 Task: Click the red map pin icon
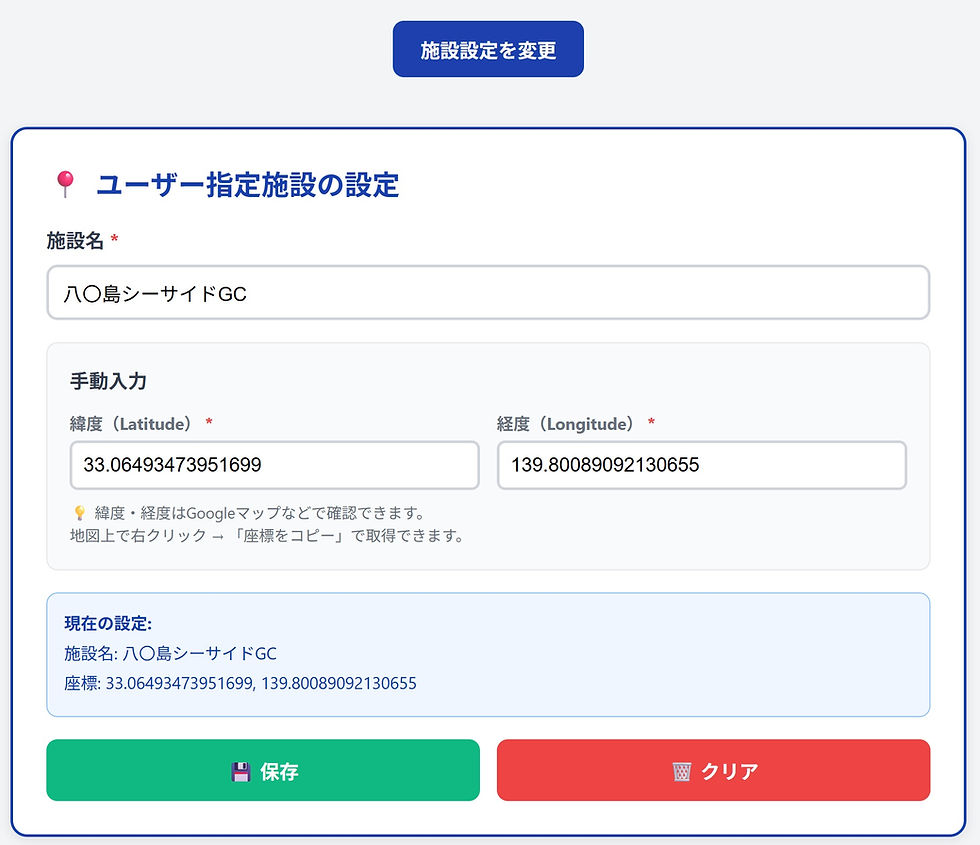point(65,184)
